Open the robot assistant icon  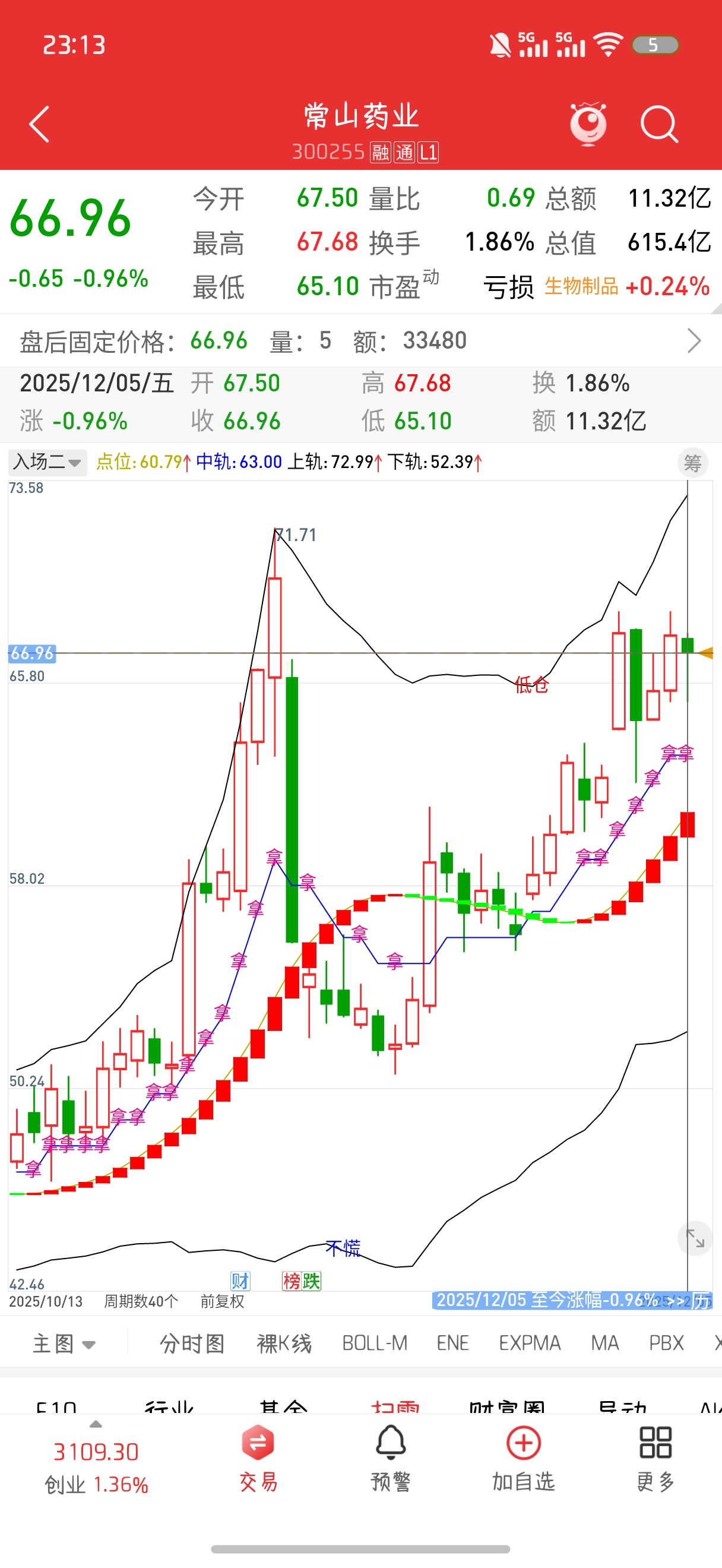click(588, 124)
